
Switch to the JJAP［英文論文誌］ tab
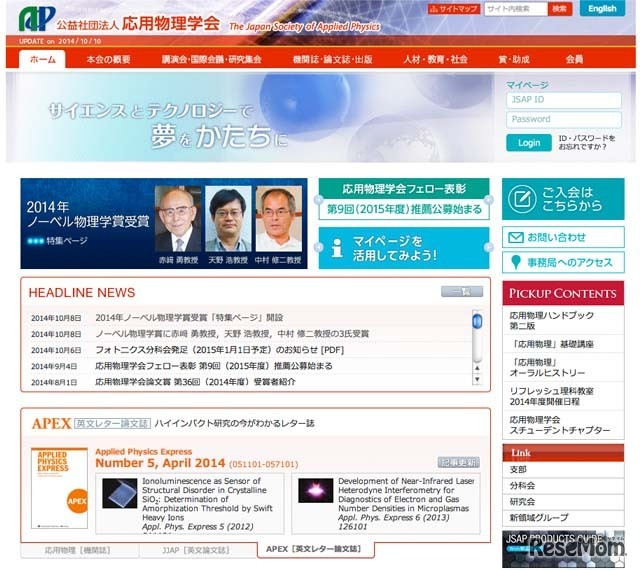pos(196,550)
